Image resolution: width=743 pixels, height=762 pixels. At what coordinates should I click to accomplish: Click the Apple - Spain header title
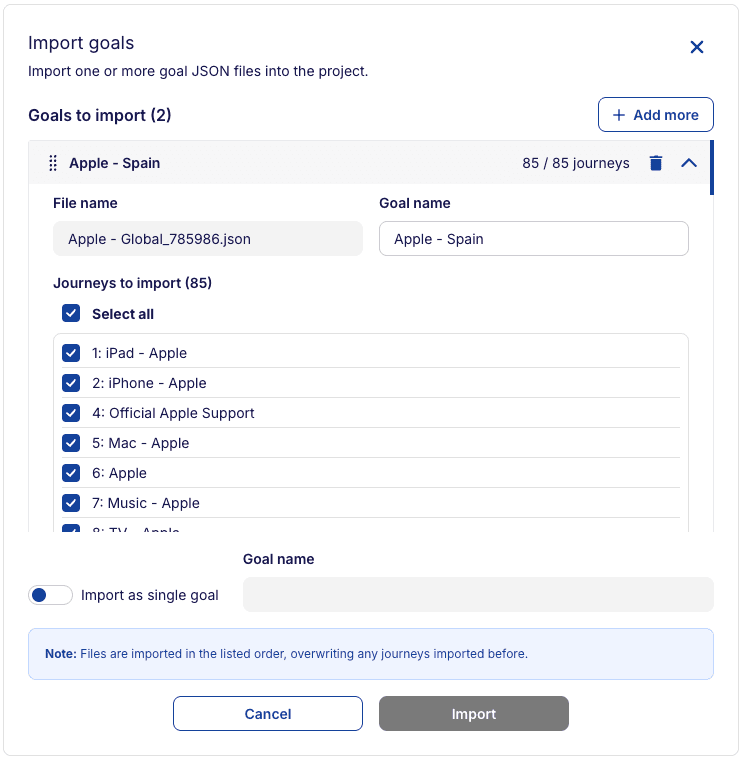tap(115, 163)
